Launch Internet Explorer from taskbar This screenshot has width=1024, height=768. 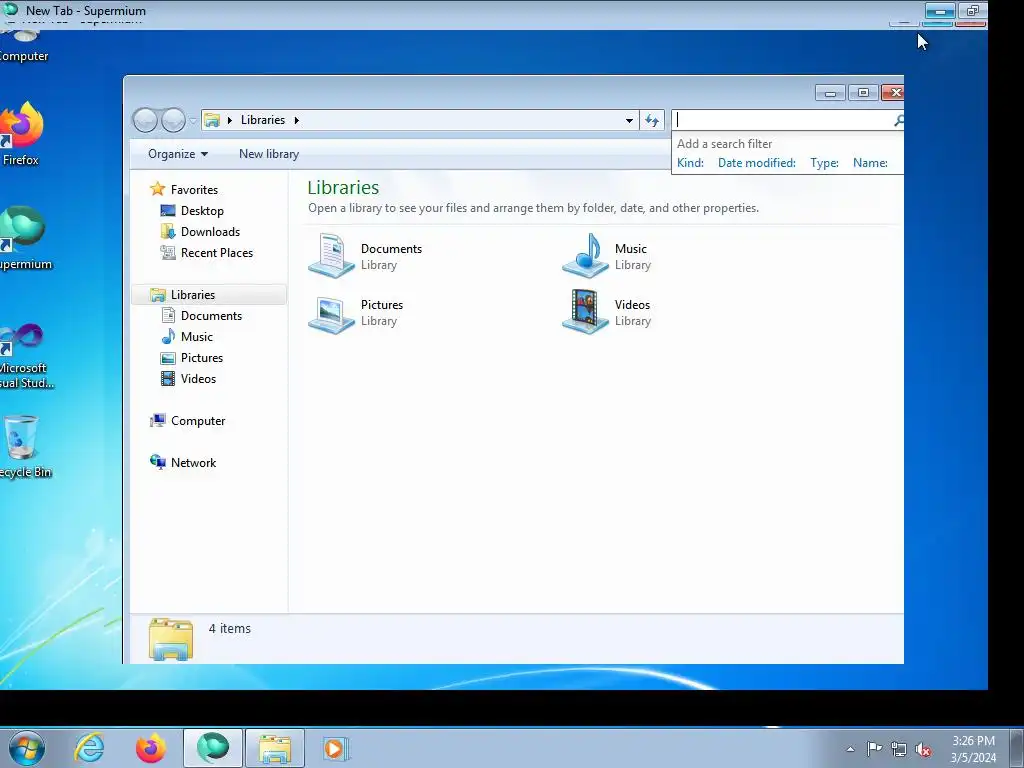(x=89, y=748)
